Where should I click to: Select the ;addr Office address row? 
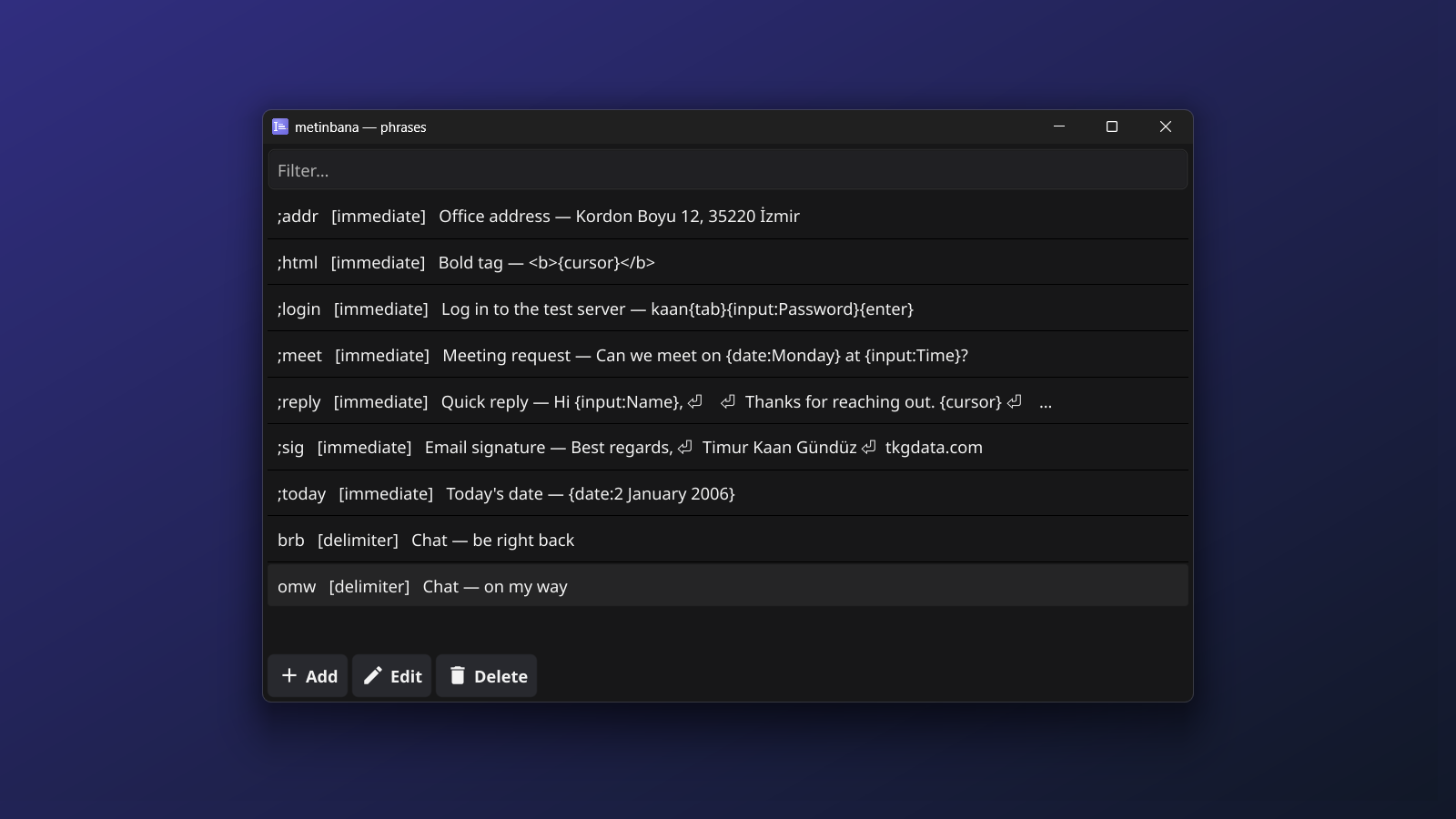pyautogui.click(x=728, y=217)
